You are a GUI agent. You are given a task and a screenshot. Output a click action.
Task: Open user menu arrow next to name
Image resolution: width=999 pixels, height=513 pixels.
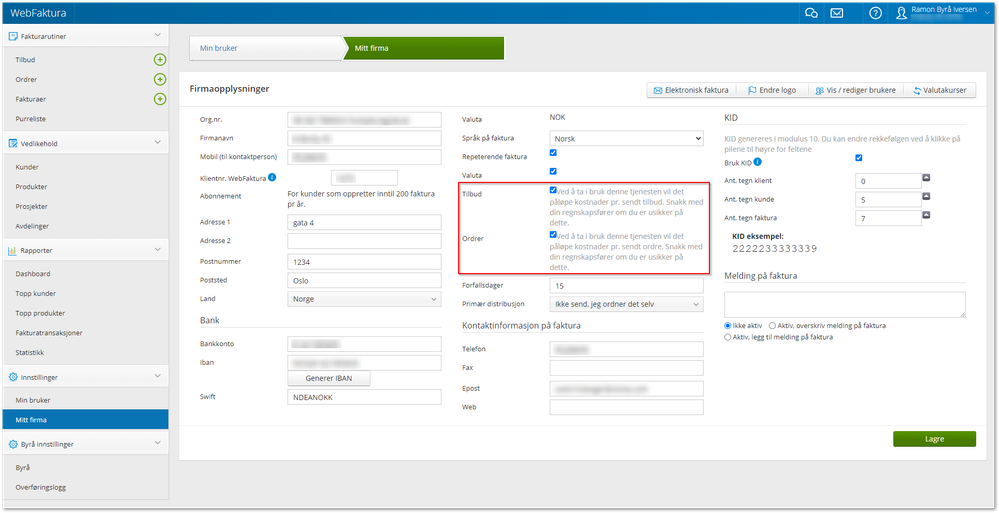988,13
